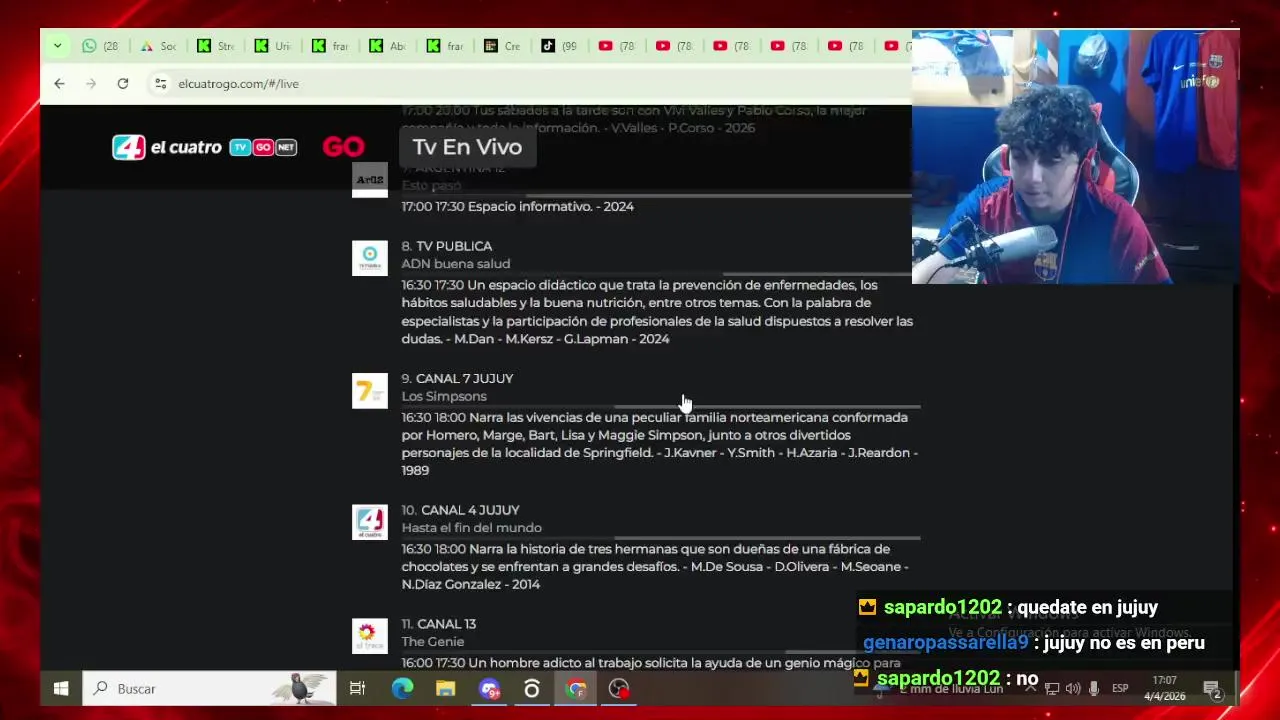Screen dimensions: 1280x720
Task: Click the program title 'ADN buena salud'
Action: (456, 264)
